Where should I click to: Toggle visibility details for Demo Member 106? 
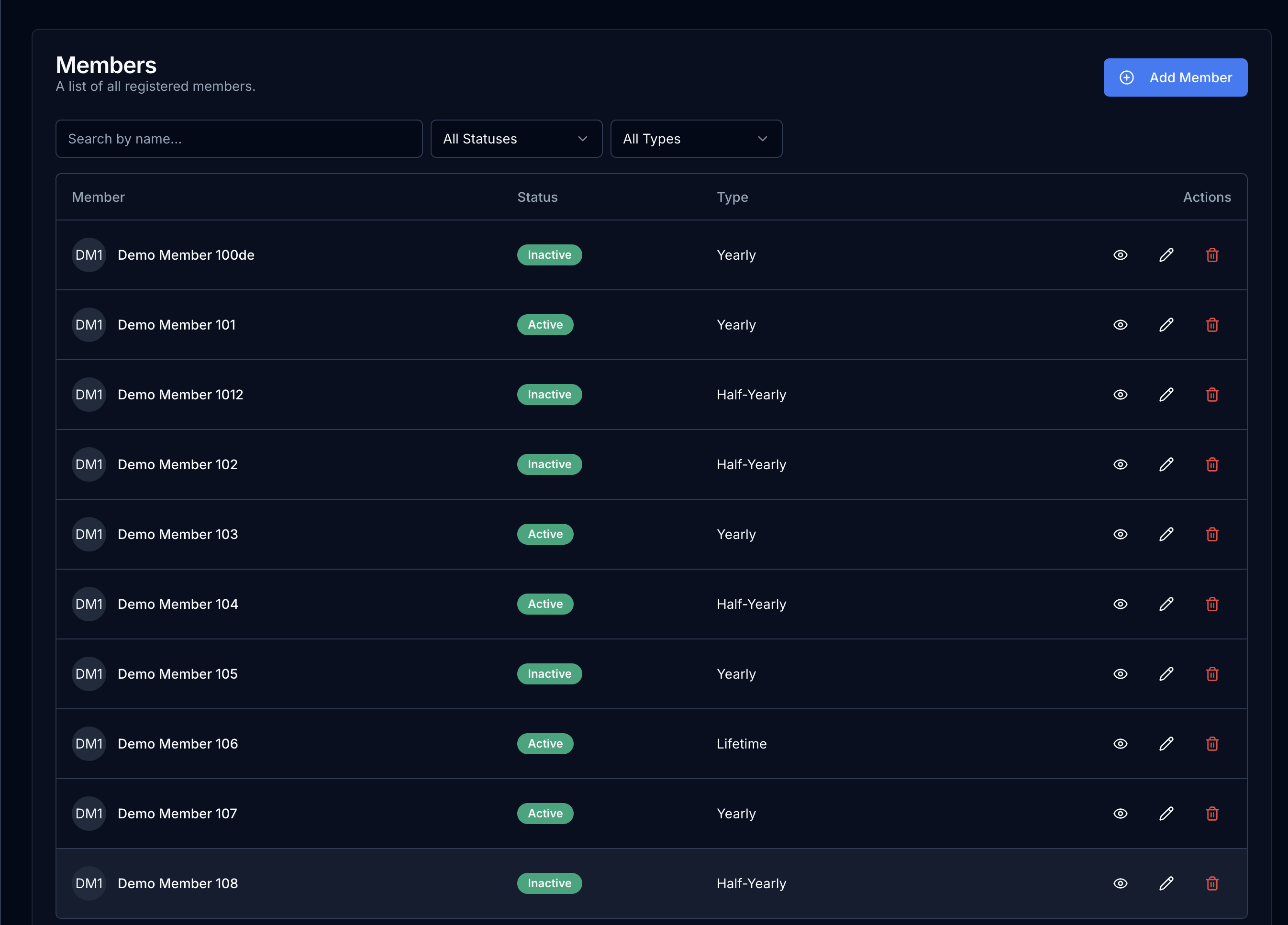(1121, 744)
